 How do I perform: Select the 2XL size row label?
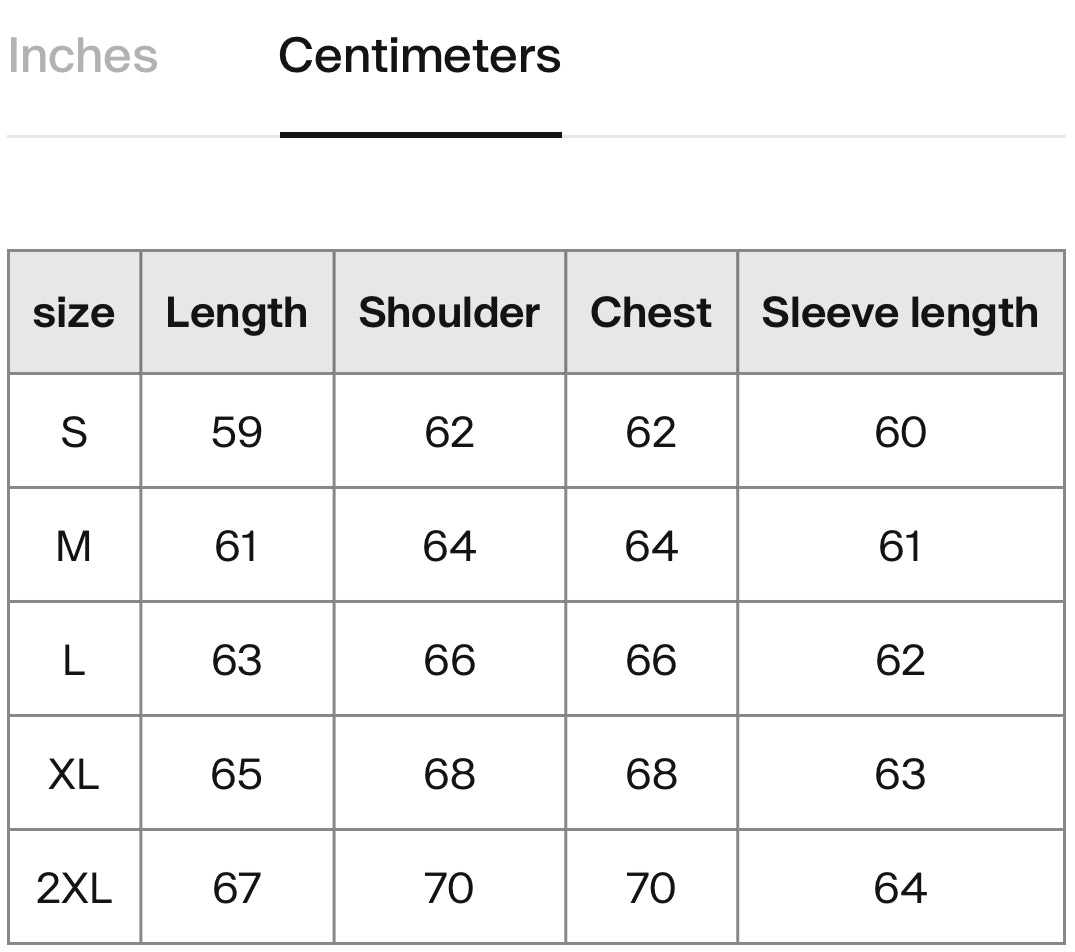(x=74, y=888)
